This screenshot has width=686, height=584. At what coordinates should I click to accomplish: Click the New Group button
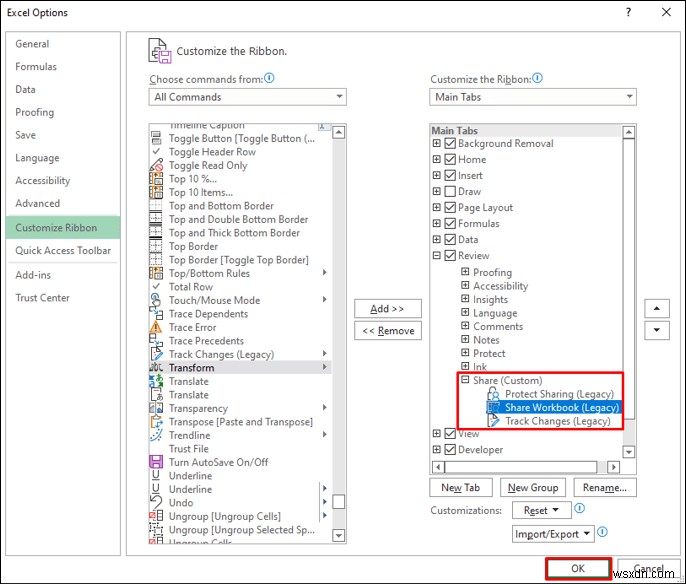[x=533, y=487]
